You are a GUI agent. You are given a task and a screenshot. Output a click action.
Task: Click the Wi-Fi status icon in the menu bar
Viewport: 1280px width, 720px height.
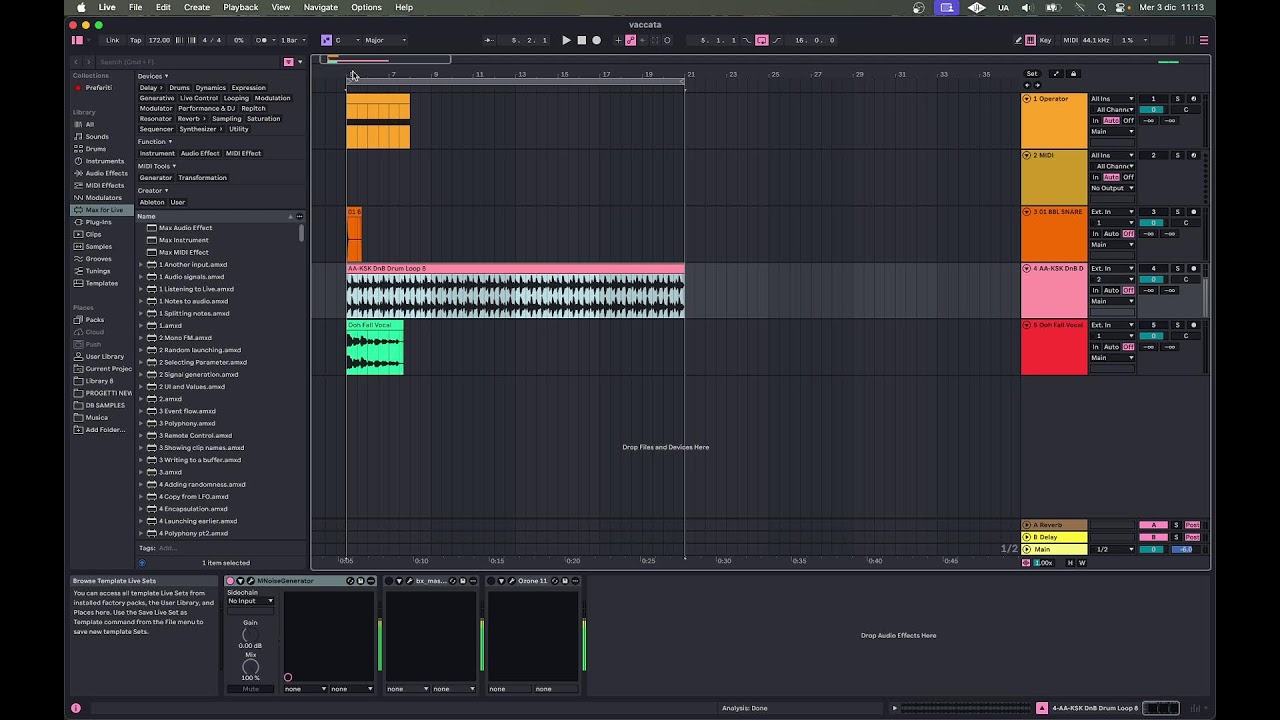coord(1079,7)
